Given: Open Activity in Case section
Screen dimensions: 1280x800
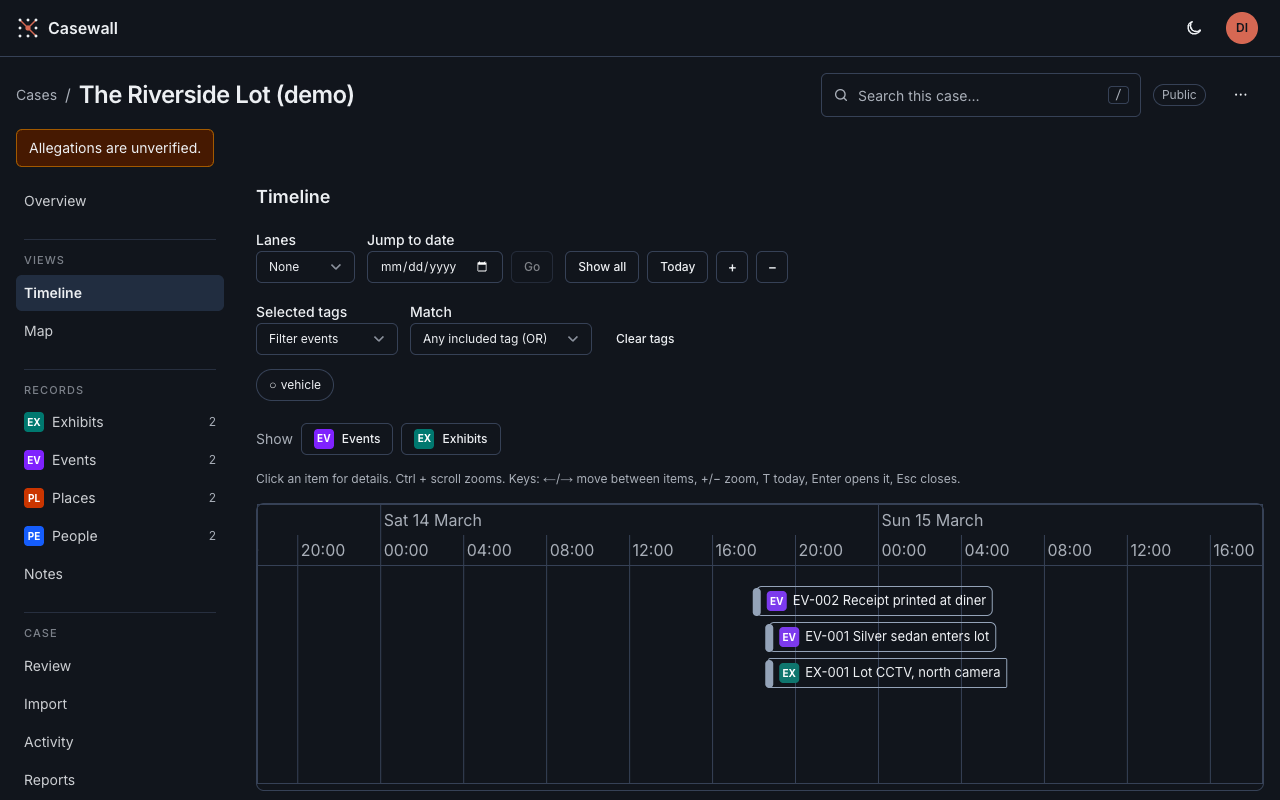Looking at the screenshot, I should [x=120, y=742].
